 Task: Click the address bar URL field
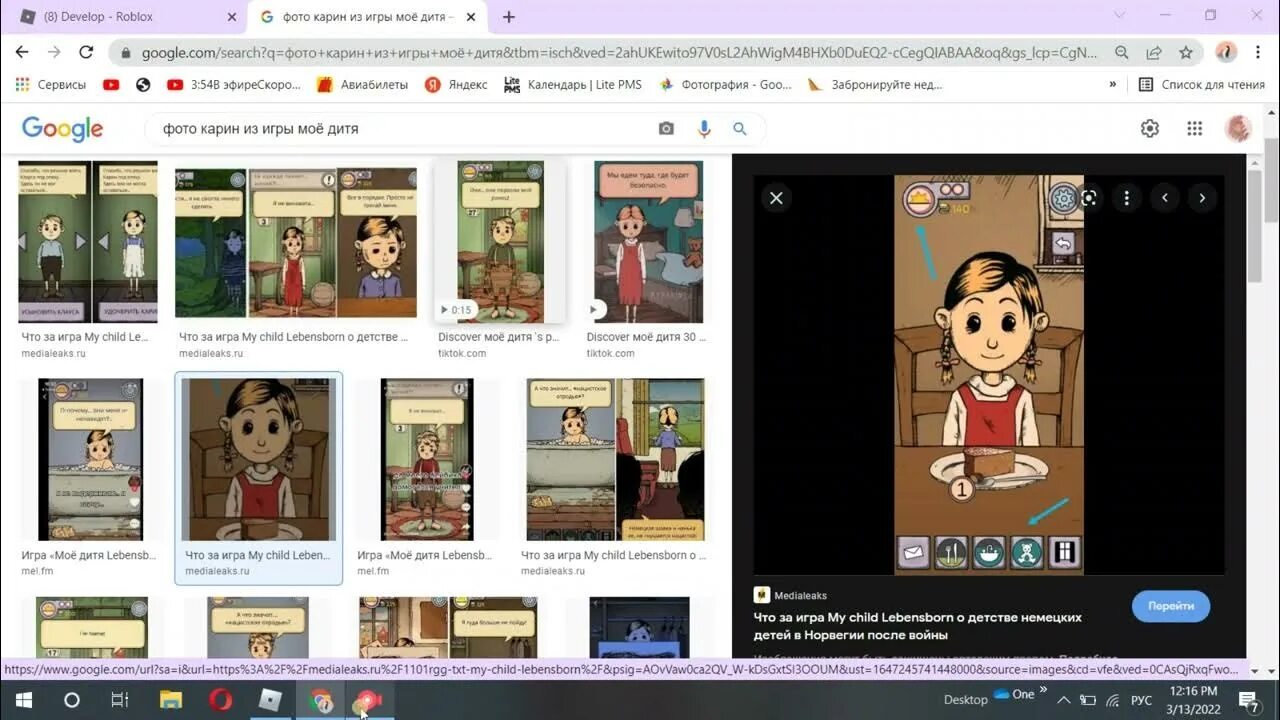pos(620,52)
